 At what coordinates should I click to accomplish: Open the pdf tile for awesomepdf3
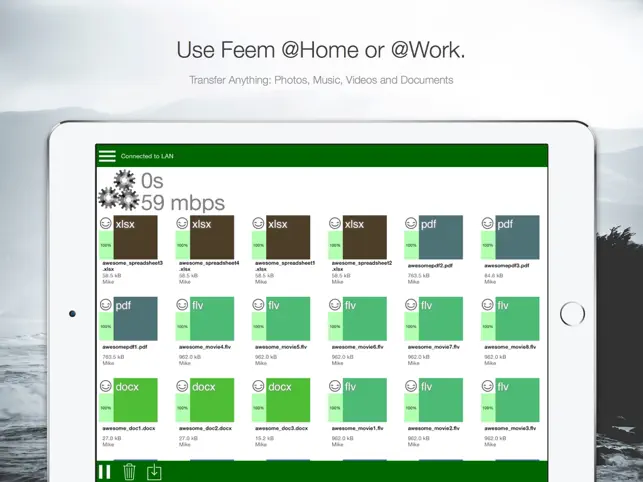pyautogui.click(x=518, y=237)
